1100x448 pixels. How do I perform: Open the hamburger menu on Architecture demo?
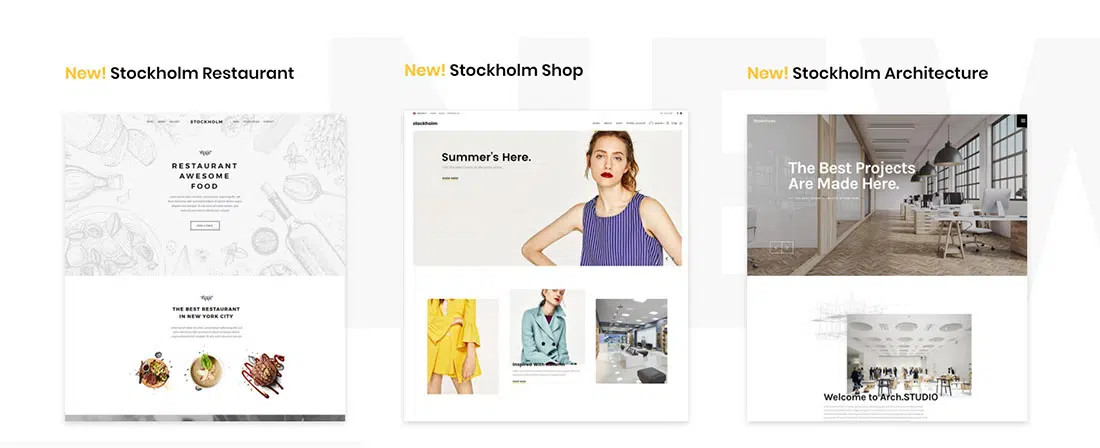pyautogui.click(x=1021, y=121)
